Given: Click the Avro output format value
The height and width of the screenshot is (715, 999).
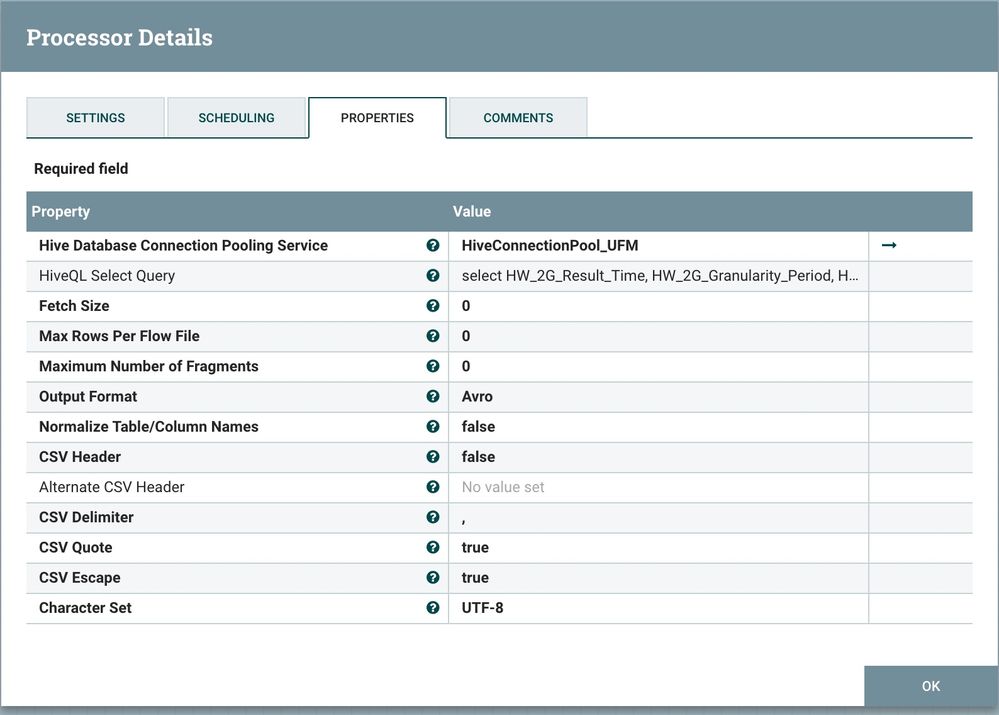Looking at the screenshot, I should 477,397.
